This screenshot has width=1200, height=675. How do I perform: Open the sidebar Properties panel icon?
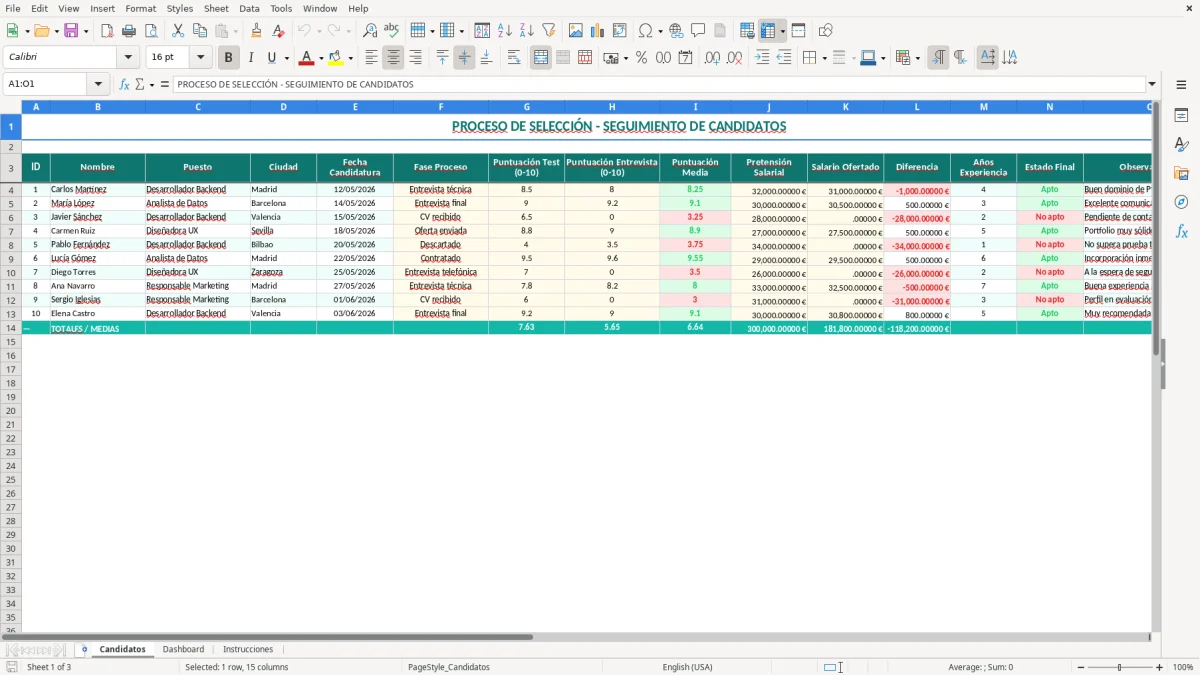(1181, 116)
